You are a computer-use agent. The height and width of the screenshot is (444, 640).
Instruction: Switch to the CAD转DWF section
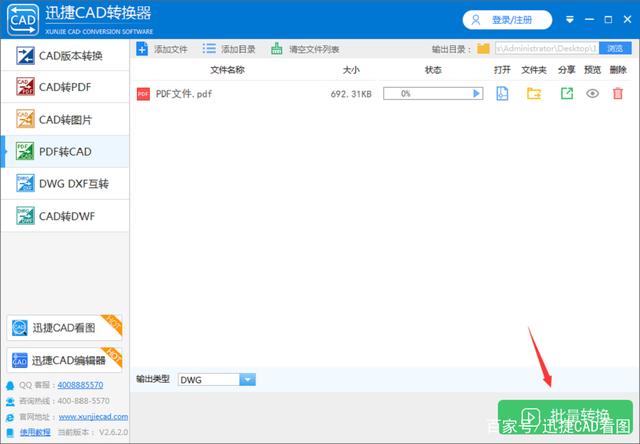[65, 216]
